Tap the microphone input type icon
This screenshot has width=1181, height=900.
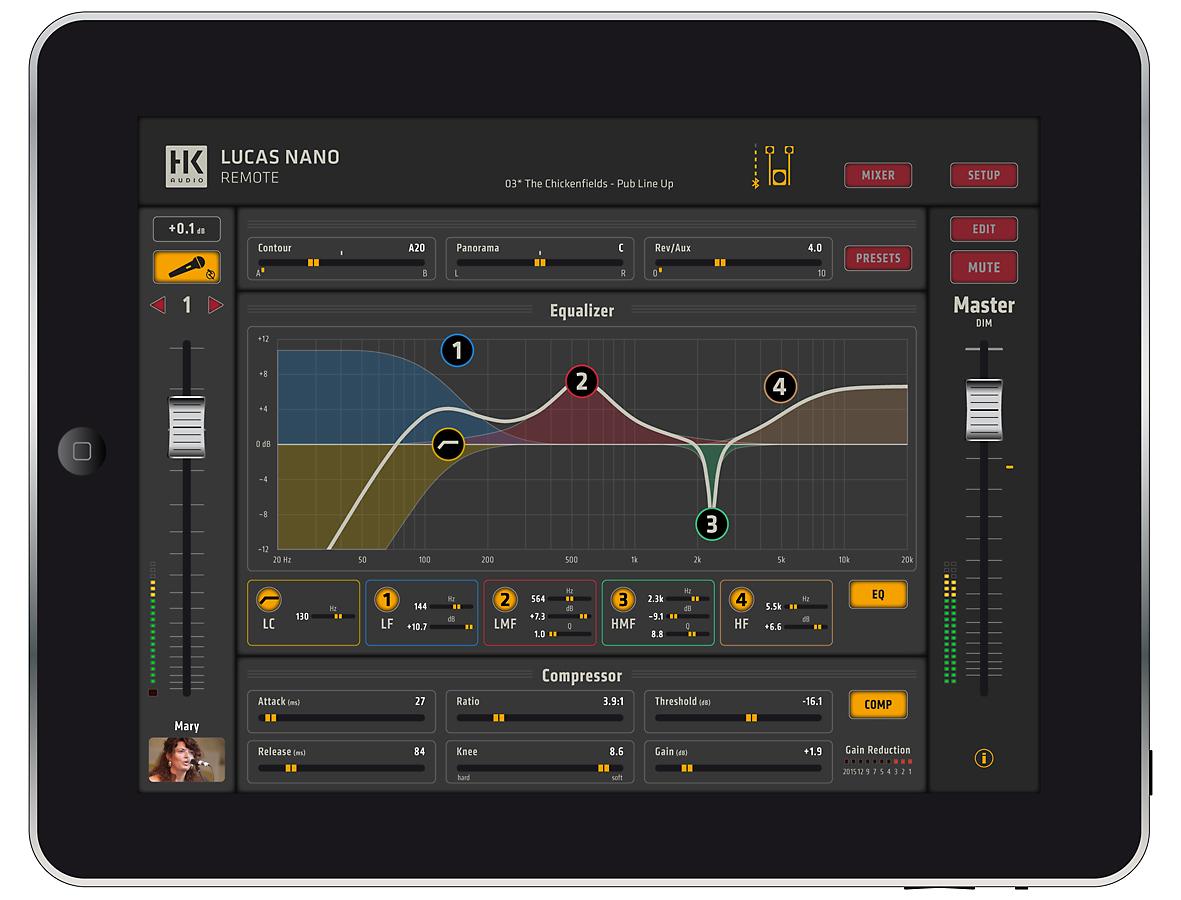187,267
